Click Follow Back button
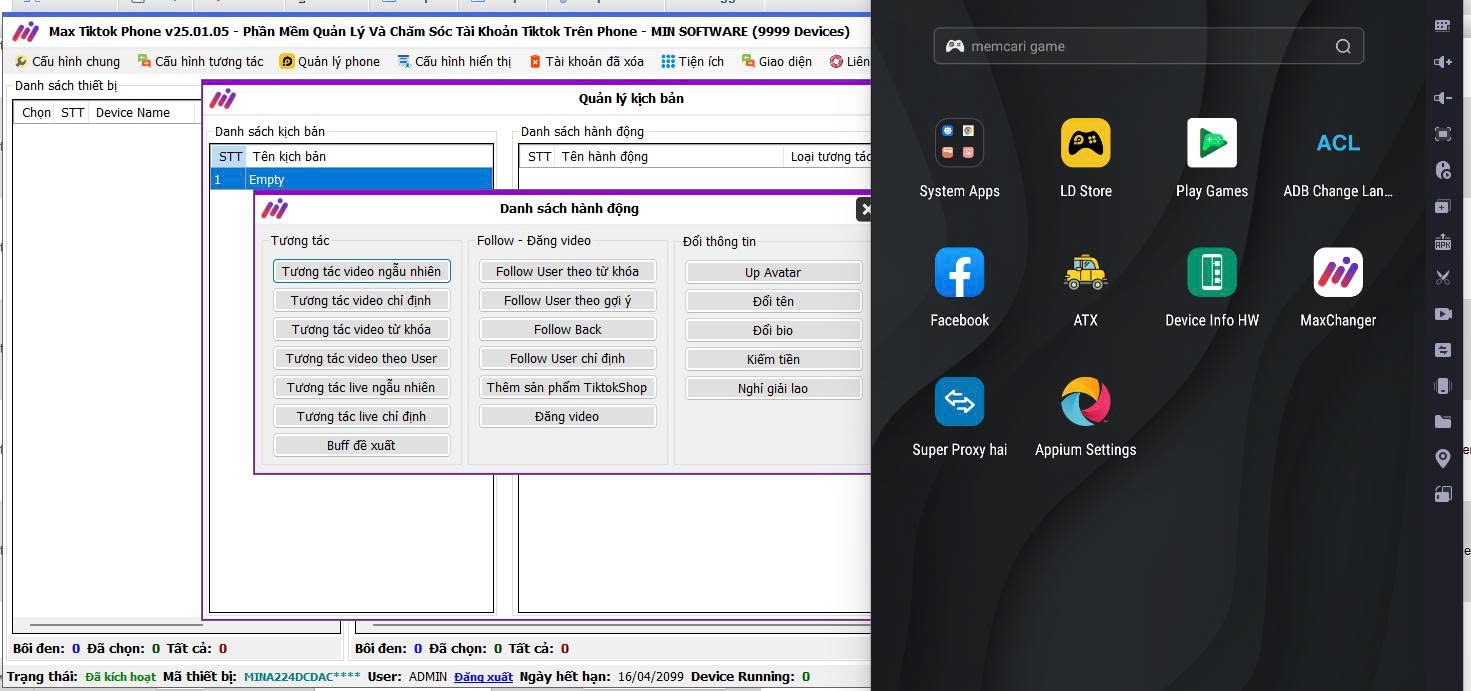The image size is (1471, 691). pos(567,329)
